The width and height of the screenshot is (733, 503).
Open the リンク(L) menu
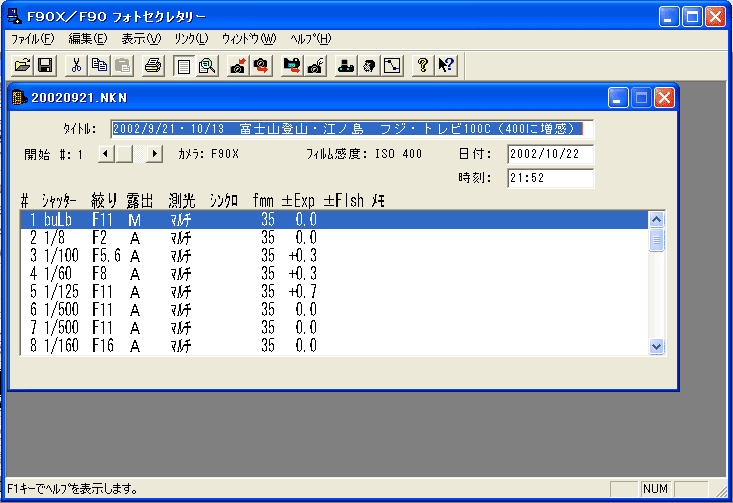[x=191, y=39]
